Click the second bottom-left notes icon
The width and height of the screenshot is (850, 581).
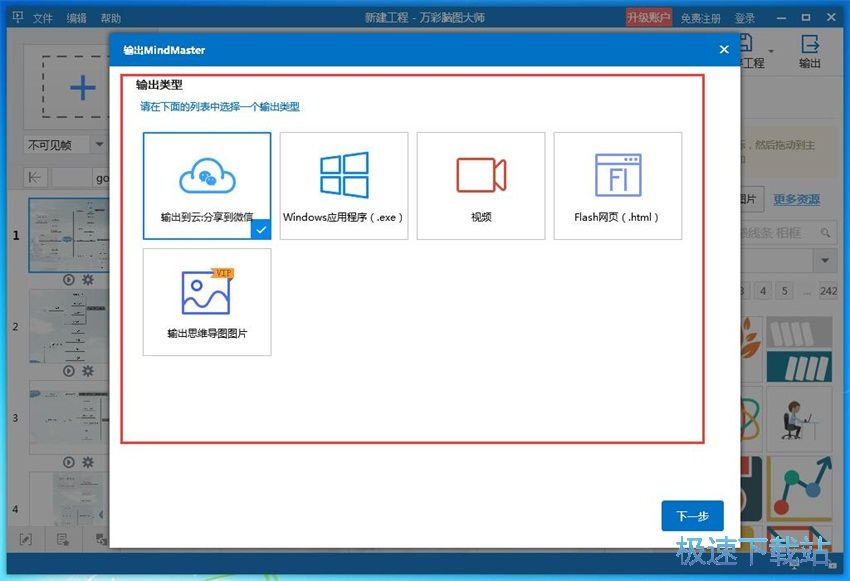point(63,539)
